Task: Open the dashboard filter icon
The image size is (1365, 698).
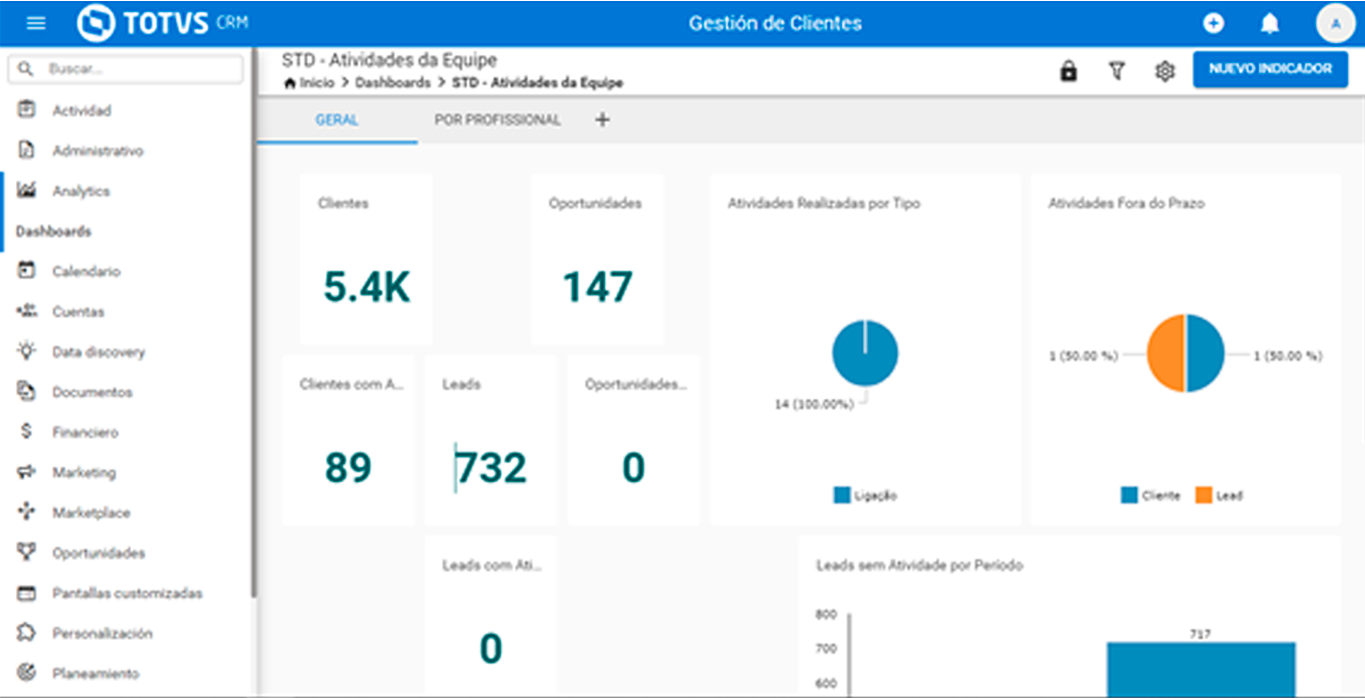Action: point(1117,71)
